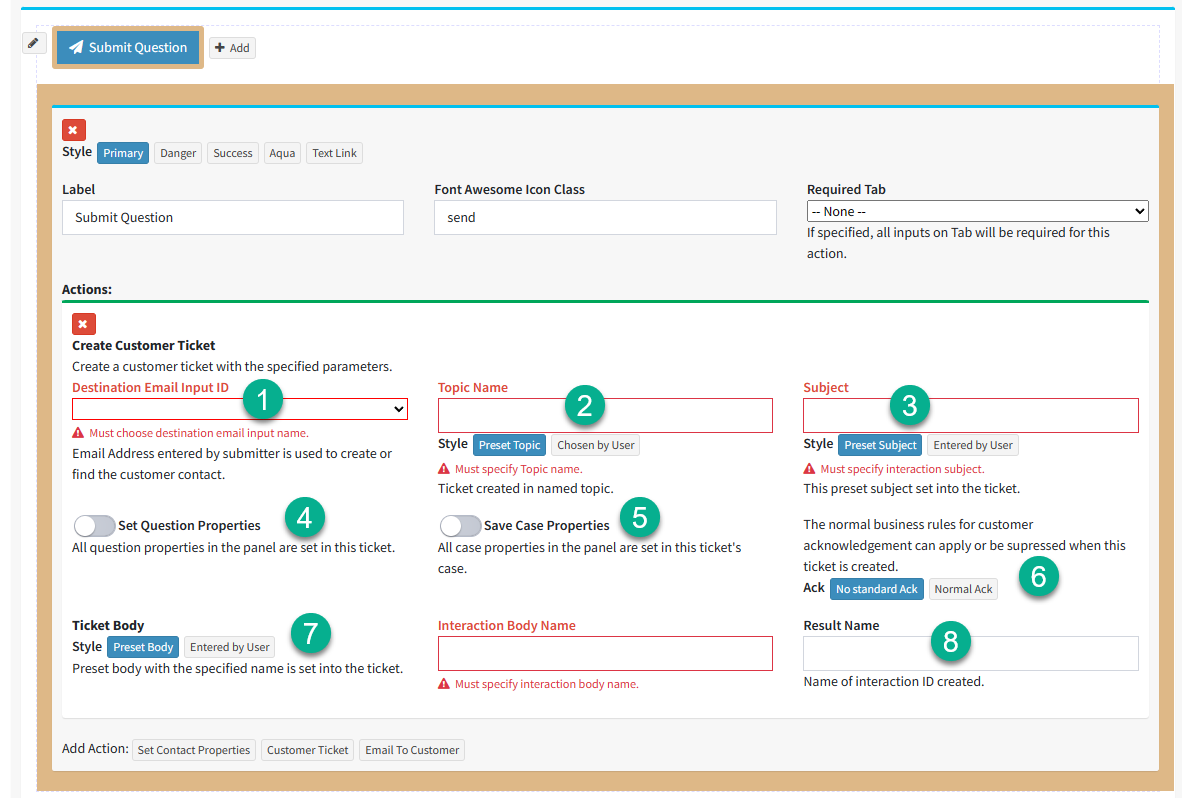
Task: Click the Actions: section label
Action: coord(87,289)
